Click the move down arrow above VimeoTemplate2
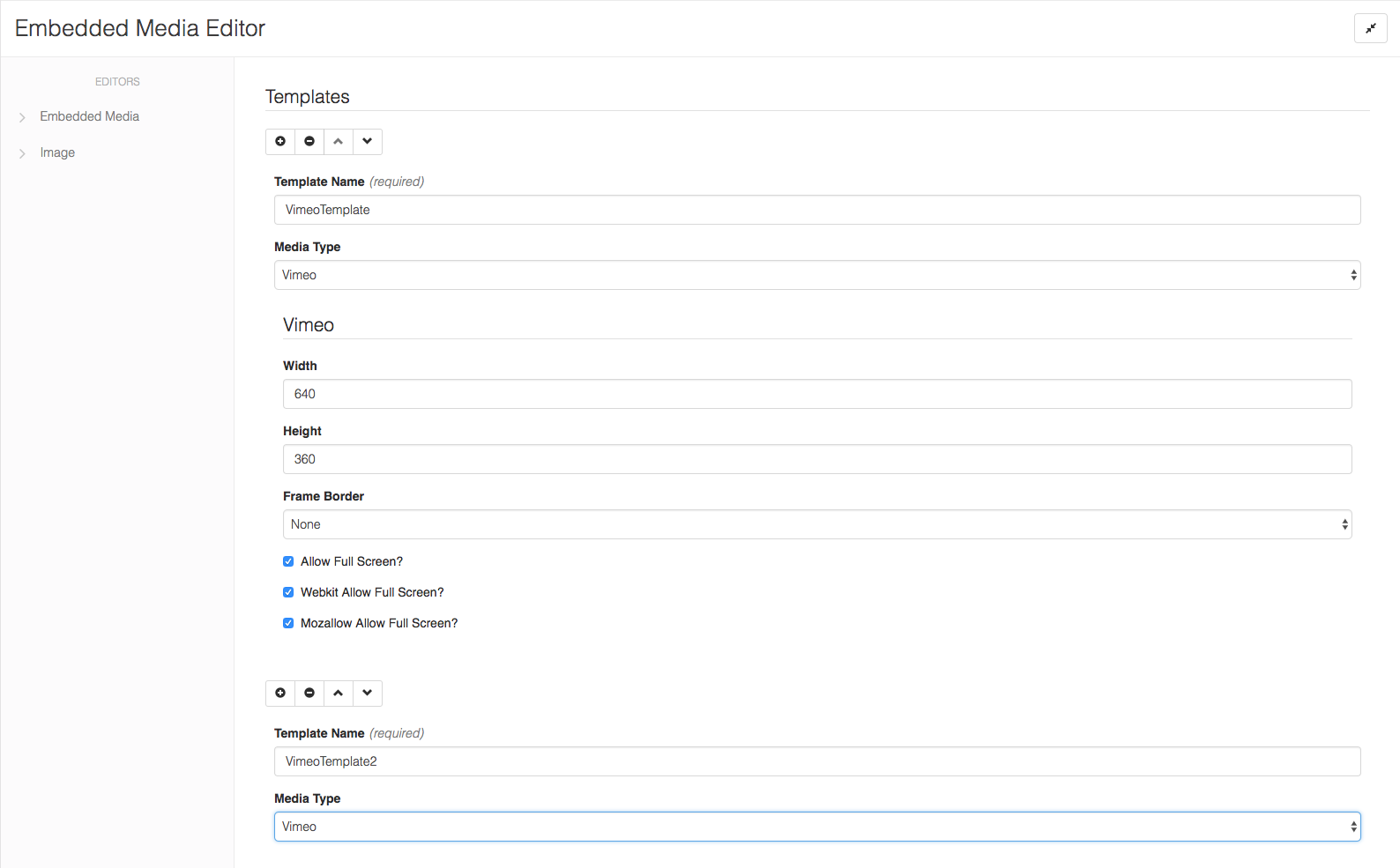Image resolution: width=1400 pixels, height=868 pixels. 368,693
